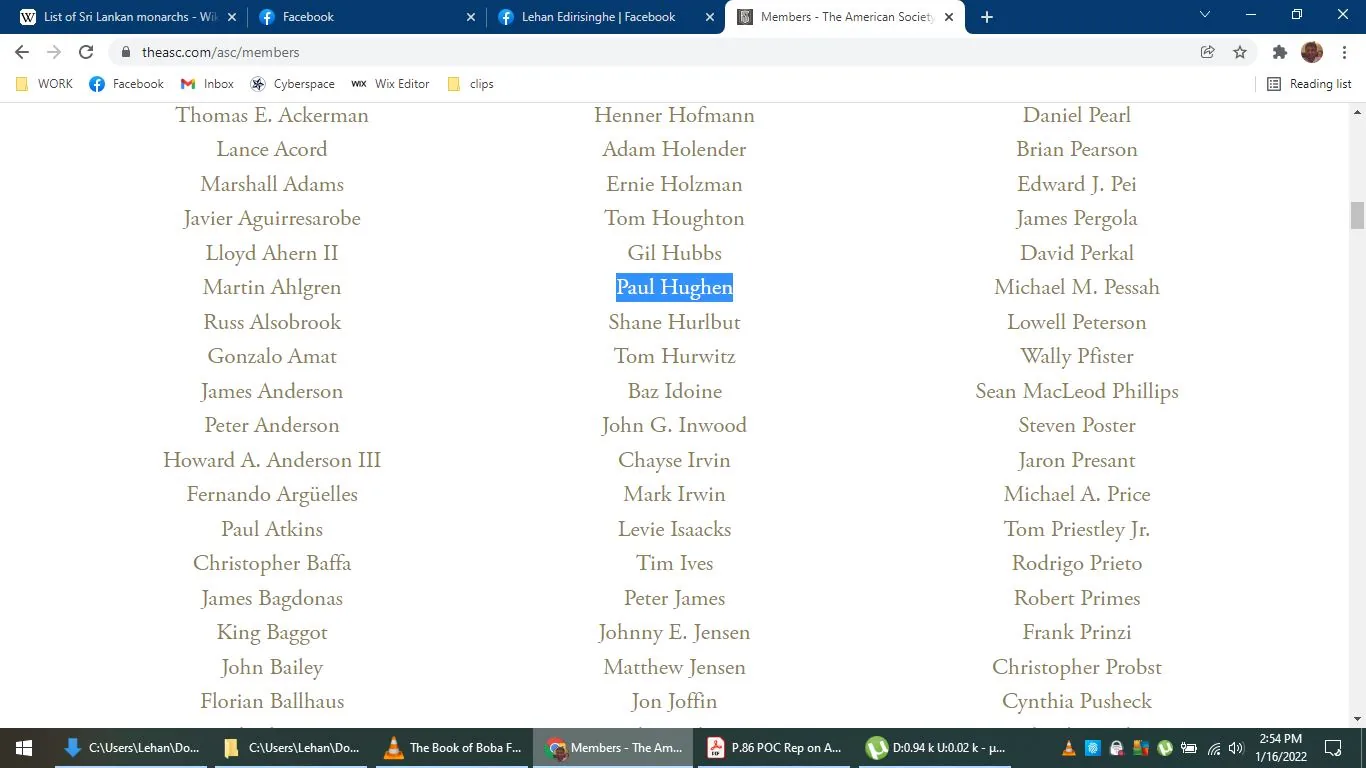
Task: Click the Wi-Fi network icon in the tray
Action: [x=1212, y=748]
